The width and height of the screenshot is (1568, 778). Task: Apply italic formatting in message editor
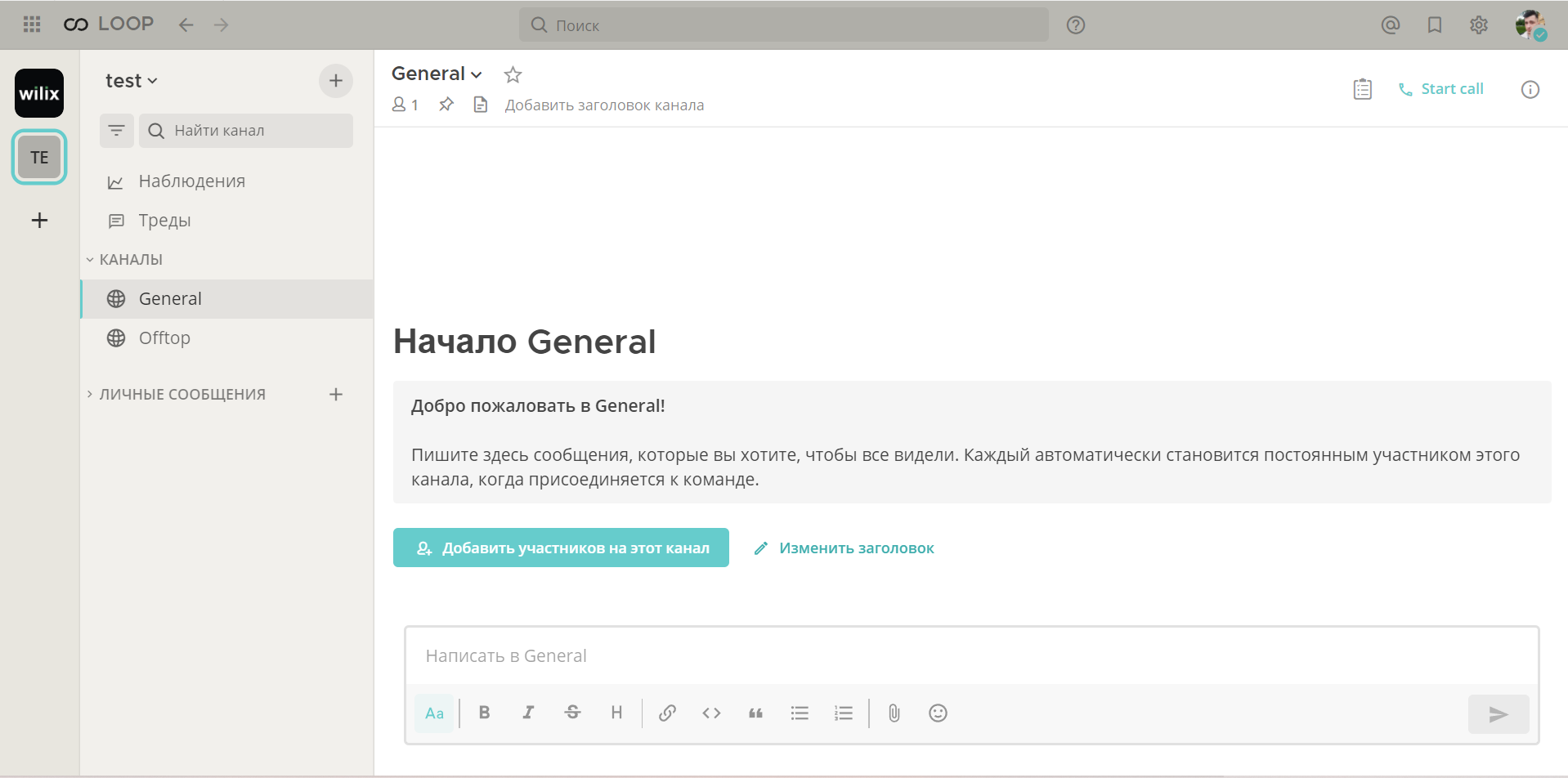point(528,713)
